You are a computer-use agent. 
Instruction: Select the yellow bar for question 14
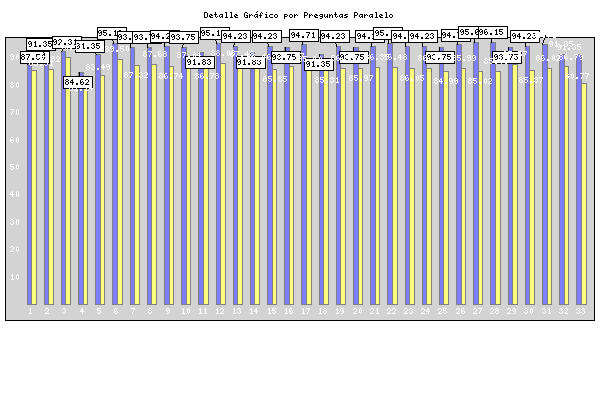[258, 186]
